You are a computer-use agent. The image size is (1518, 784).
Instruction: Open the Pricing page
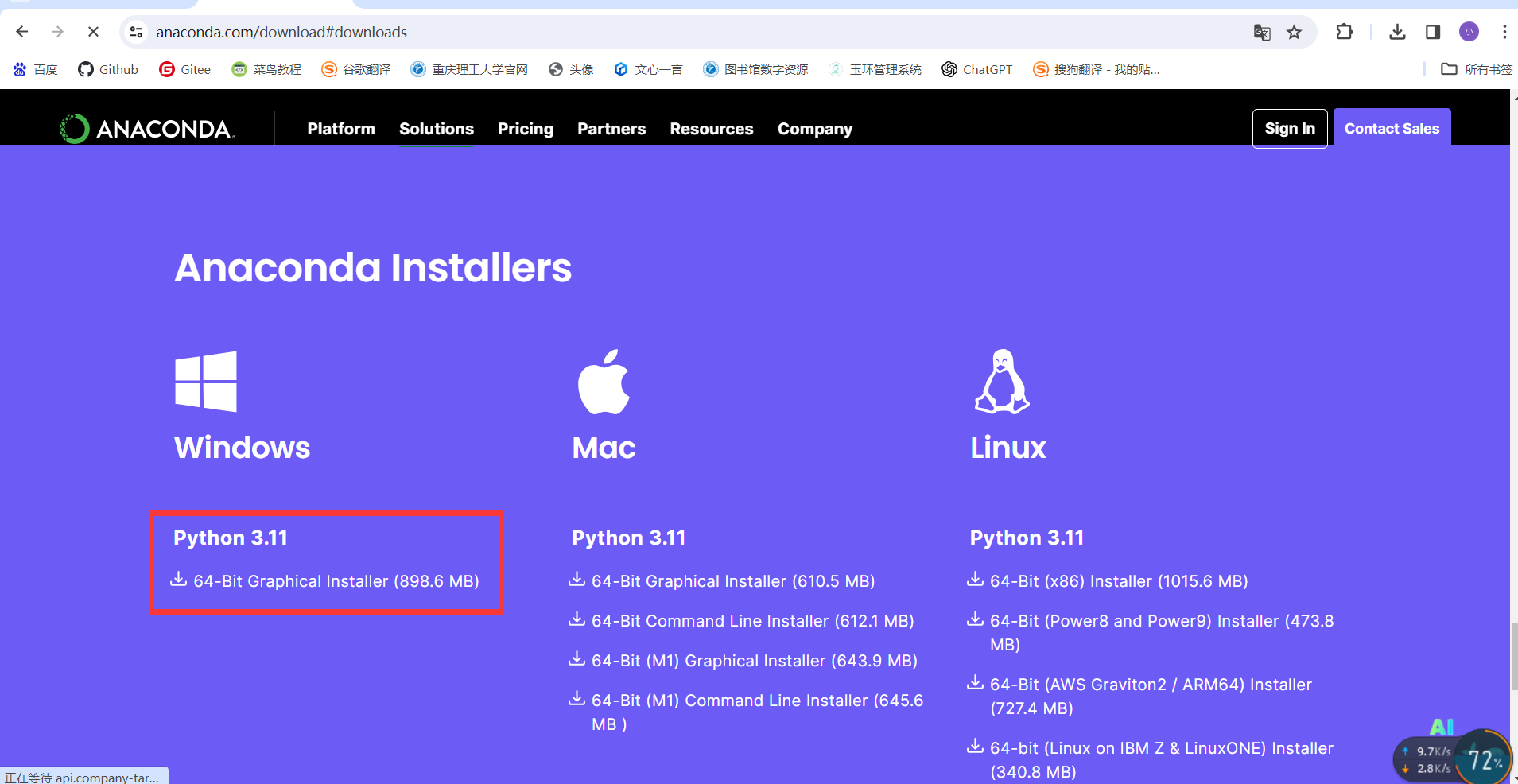[526, 129]
